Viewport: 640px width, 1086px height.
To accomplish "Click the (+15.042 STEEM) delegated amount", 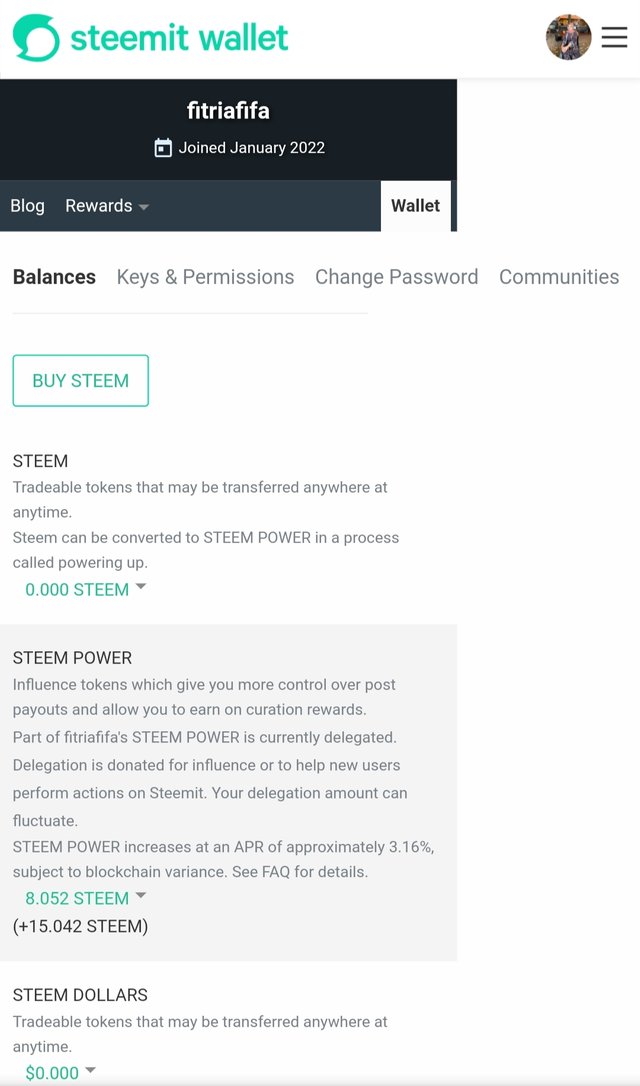I will click(x=80, y=926).
